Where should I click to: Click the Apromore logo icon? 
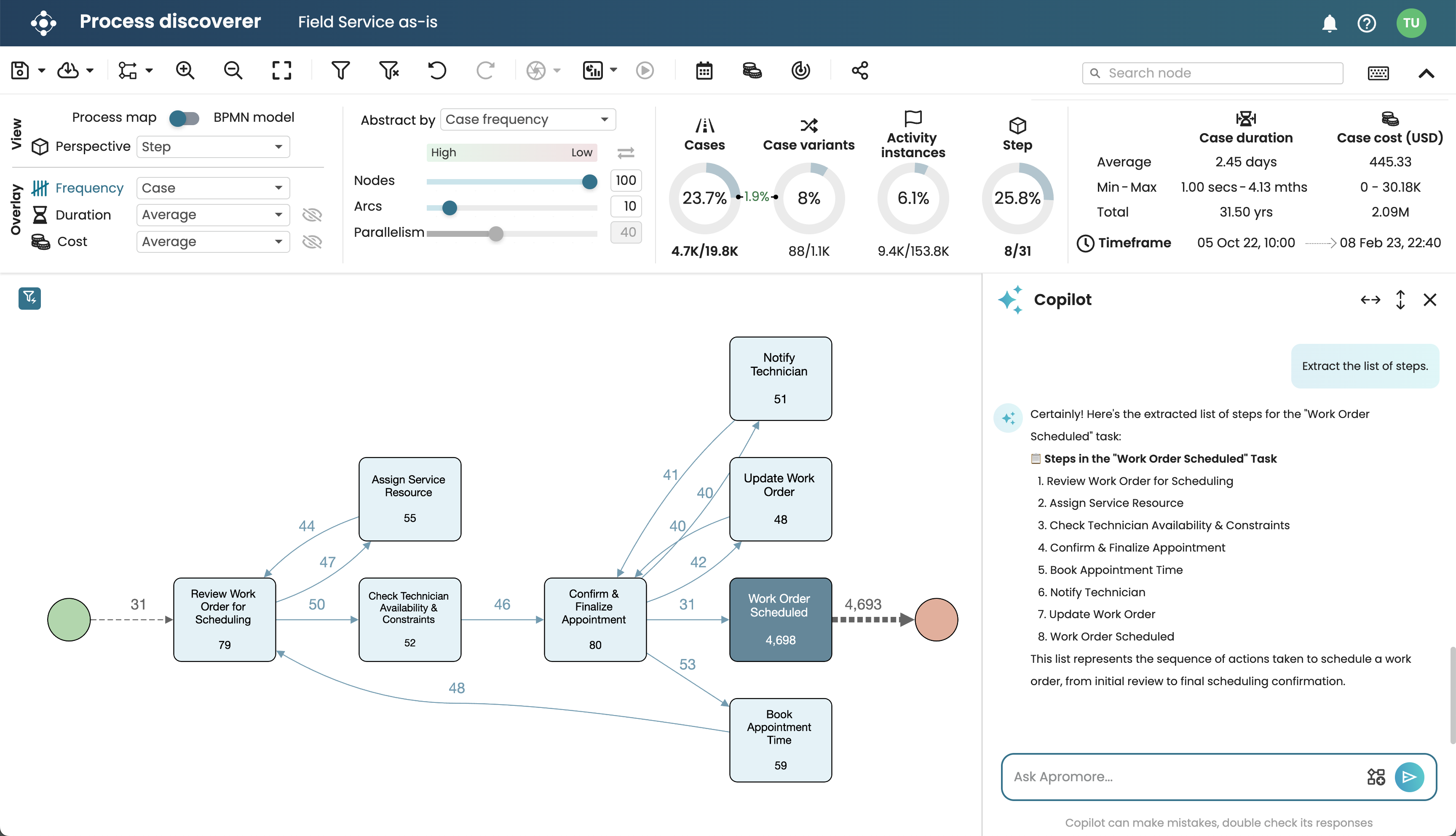point(44,23)
